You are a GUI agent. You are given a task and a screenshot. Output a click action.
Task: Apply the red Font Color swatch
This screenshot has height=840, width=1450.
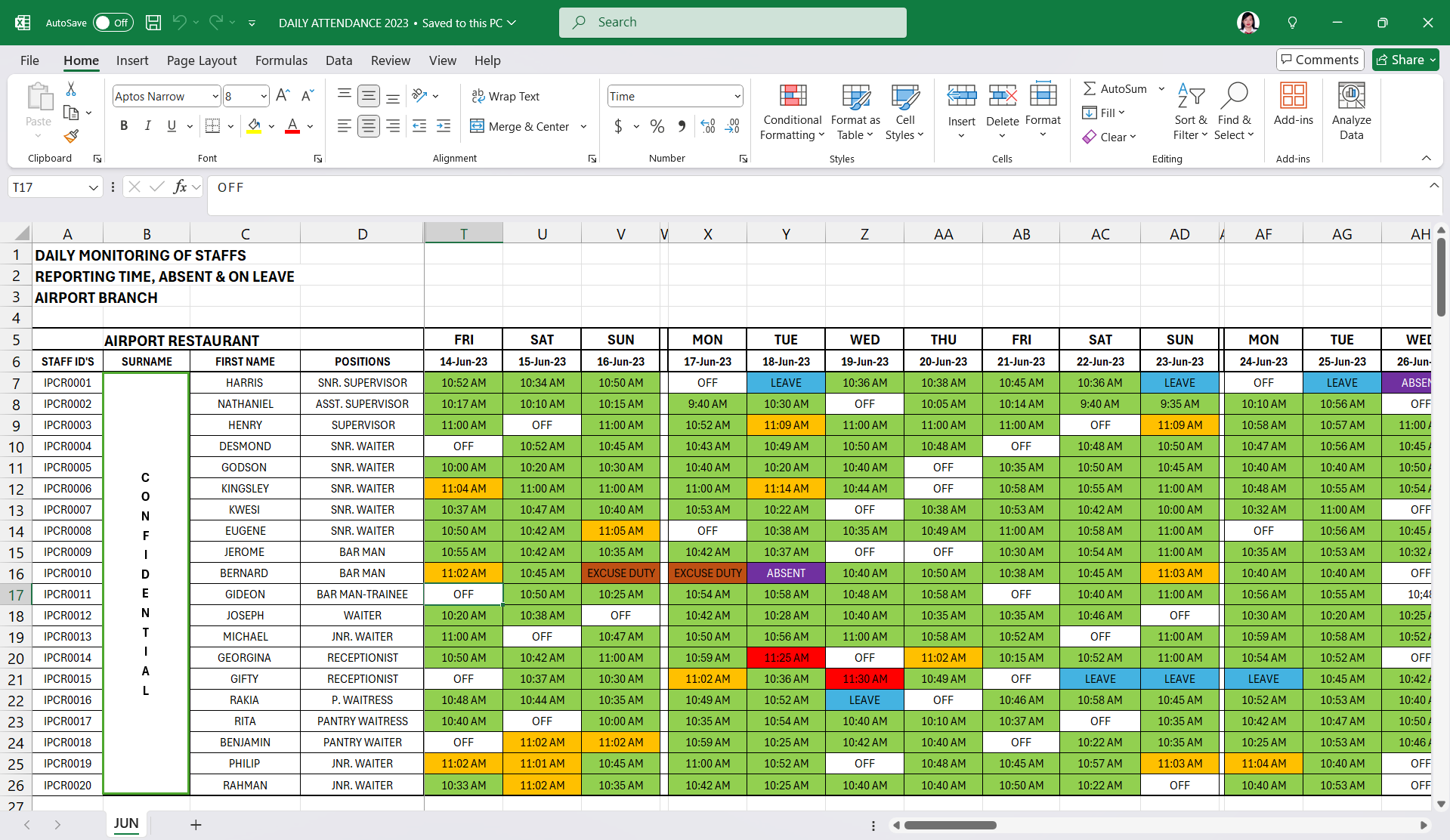(292, 126)
